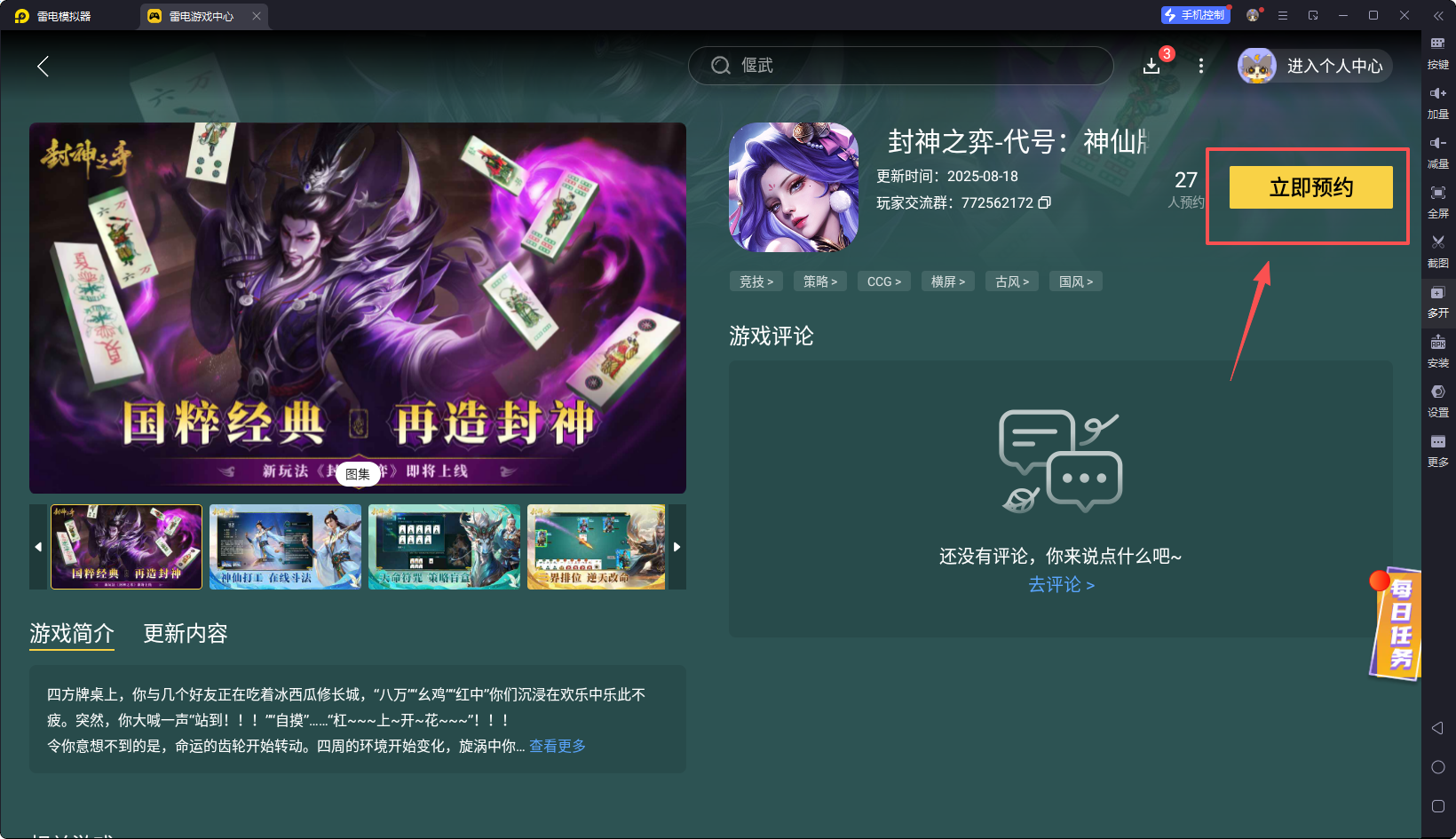The height and width of the screenshot is (839, 1456).
Task: Click 查看更多 link in description
Action: pyautogui.click(x=558, y=746)
